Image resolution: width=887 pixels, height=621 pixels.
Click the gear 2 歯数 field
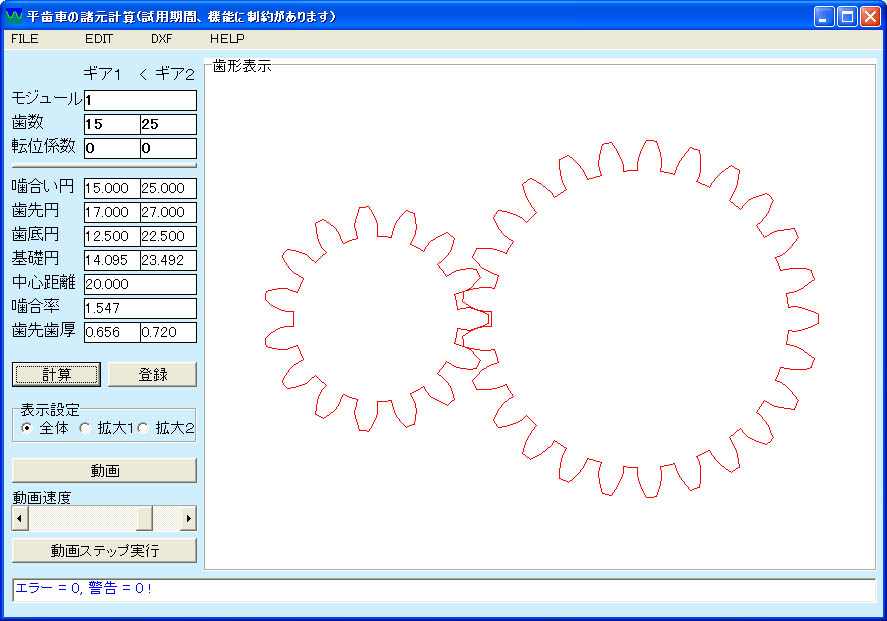[168, 125]
